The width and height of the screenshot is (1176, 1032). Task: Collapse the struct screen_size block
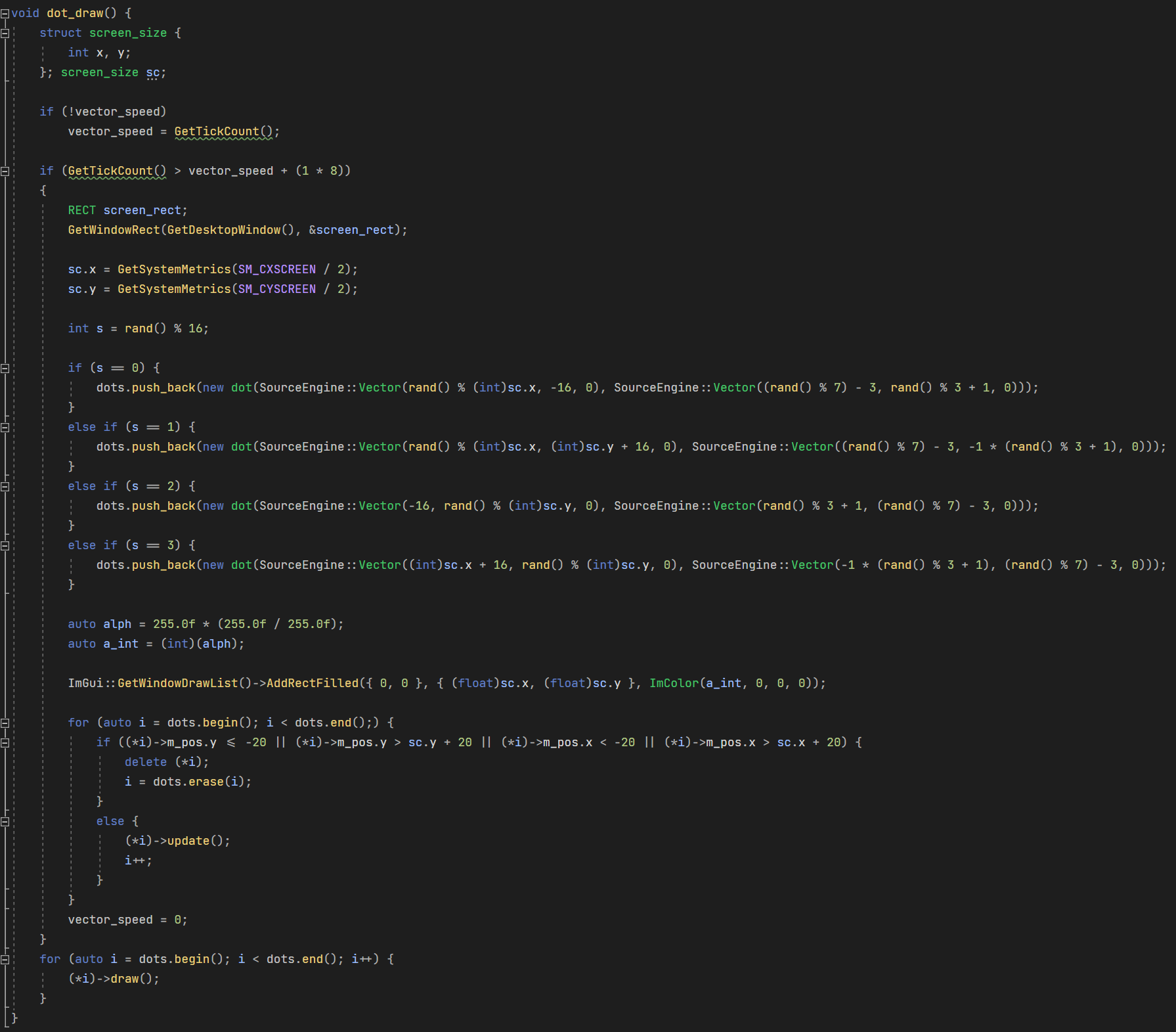[x=5, y=34]
